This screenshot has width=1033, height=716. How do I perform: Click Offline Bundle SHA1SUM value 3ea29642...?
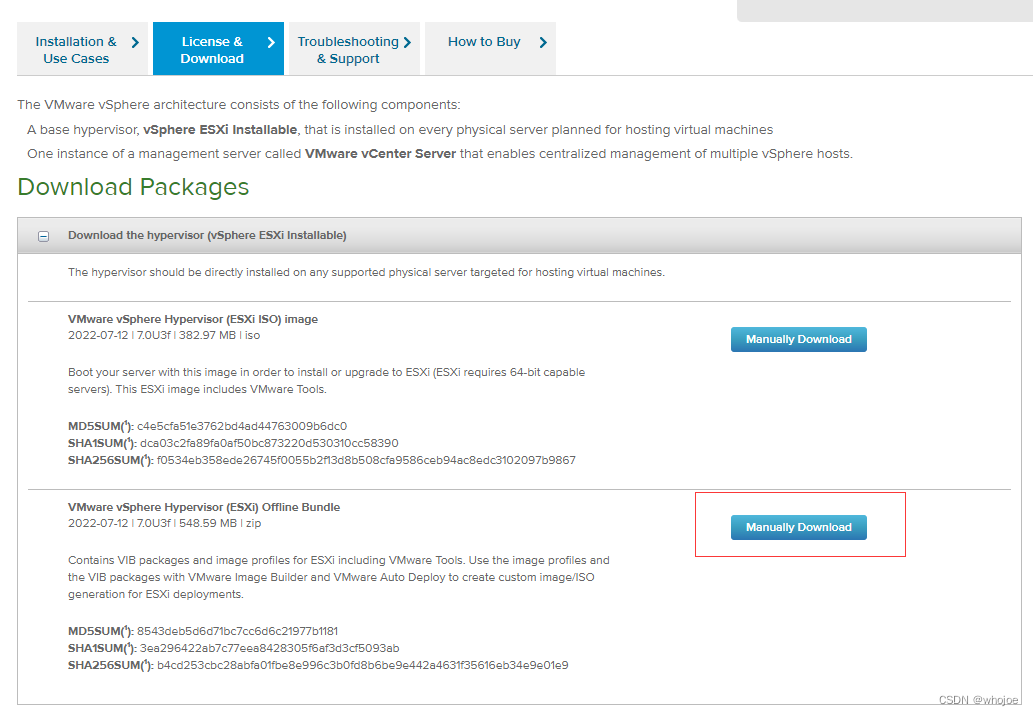tap(269, 648)
